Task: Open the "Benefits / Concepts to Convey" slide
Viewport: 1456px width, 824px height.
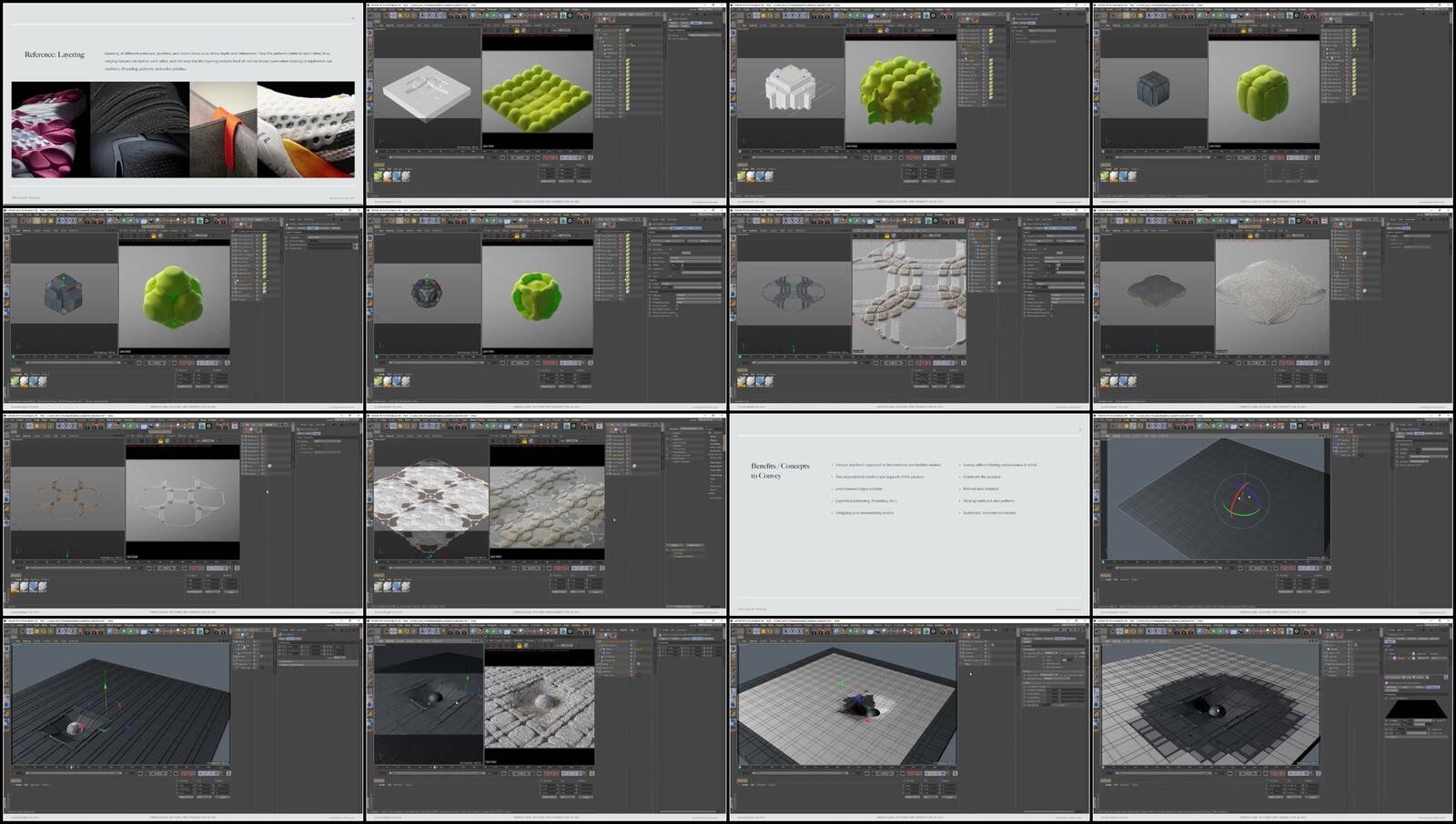Action: coord(910,514)
